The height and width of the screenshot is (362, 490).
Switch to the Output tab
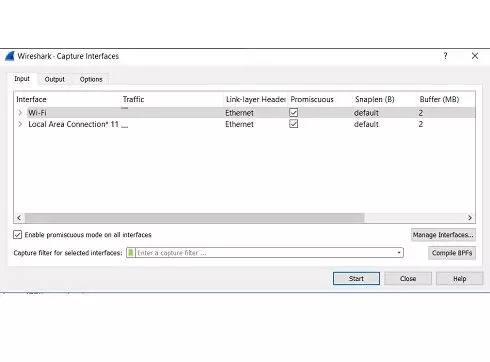tap(55, 79)
